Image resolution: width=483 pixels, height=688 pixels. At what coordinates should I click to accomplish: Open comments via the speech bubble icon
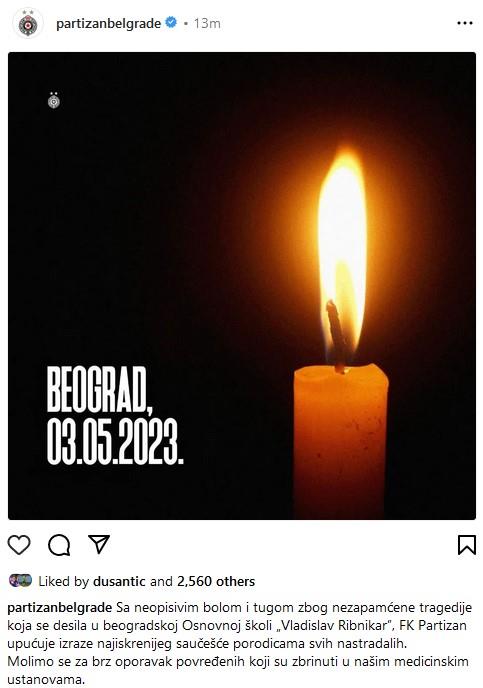pos(59,545)
